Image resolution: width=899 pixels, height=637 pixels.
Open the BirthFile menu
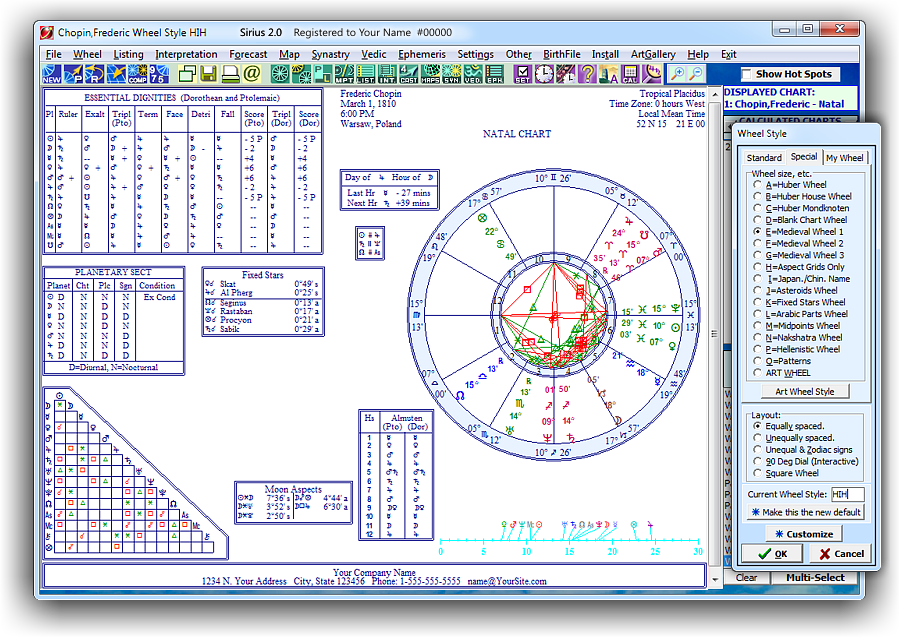tap(562, 54)
